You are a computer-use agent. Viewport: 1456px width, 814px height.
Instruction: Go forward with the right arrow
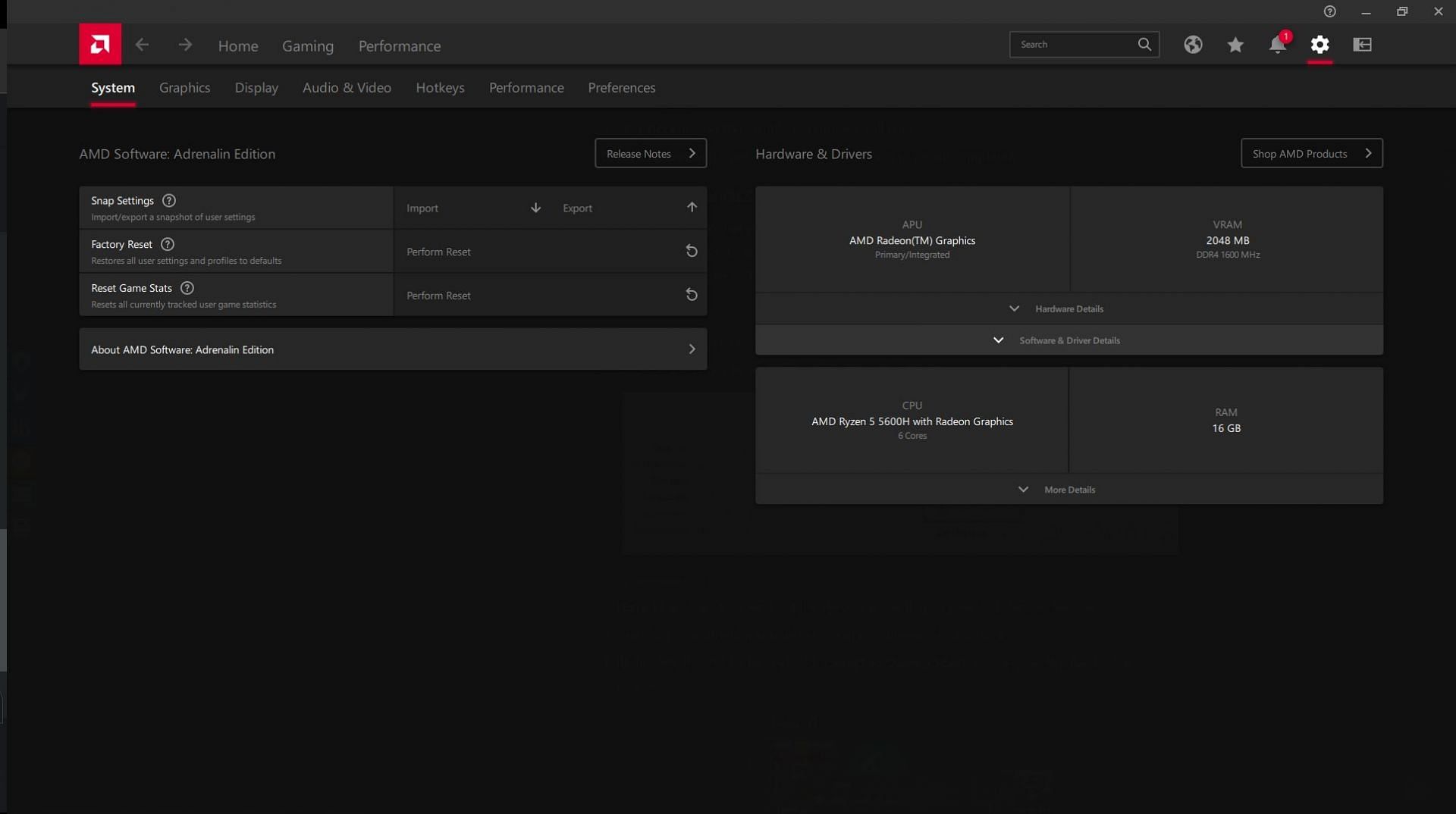tap(185, 45)
